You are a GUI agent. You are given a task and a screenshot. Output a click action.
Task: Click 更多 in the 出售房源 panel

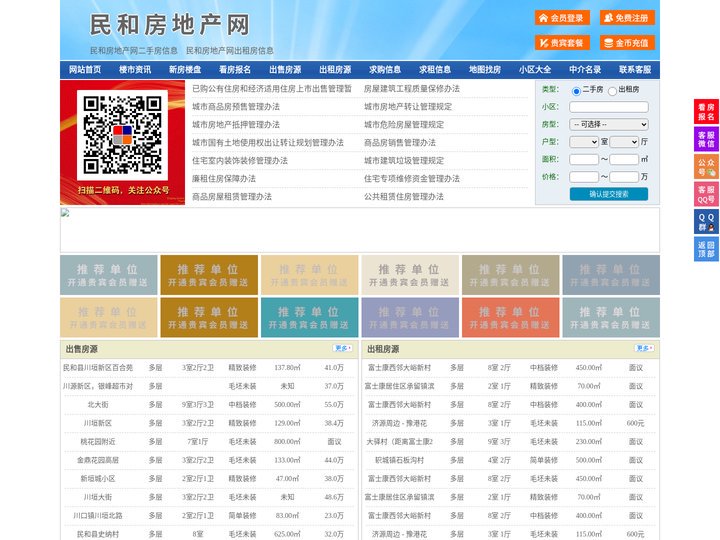[343, 349]
